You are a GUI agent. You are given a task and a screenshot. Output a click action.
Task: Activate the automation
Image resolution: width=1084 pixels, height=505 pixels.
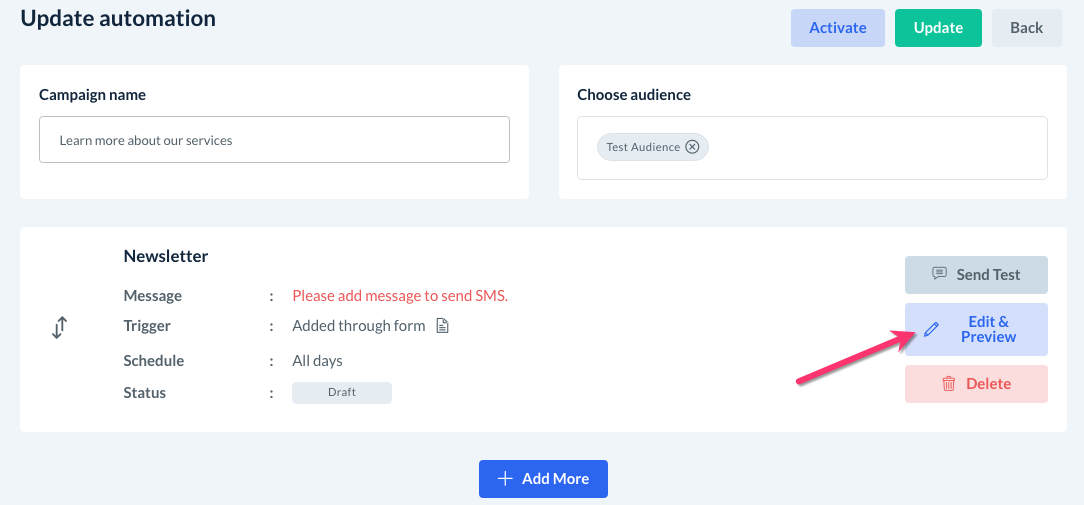pos(837,28)
